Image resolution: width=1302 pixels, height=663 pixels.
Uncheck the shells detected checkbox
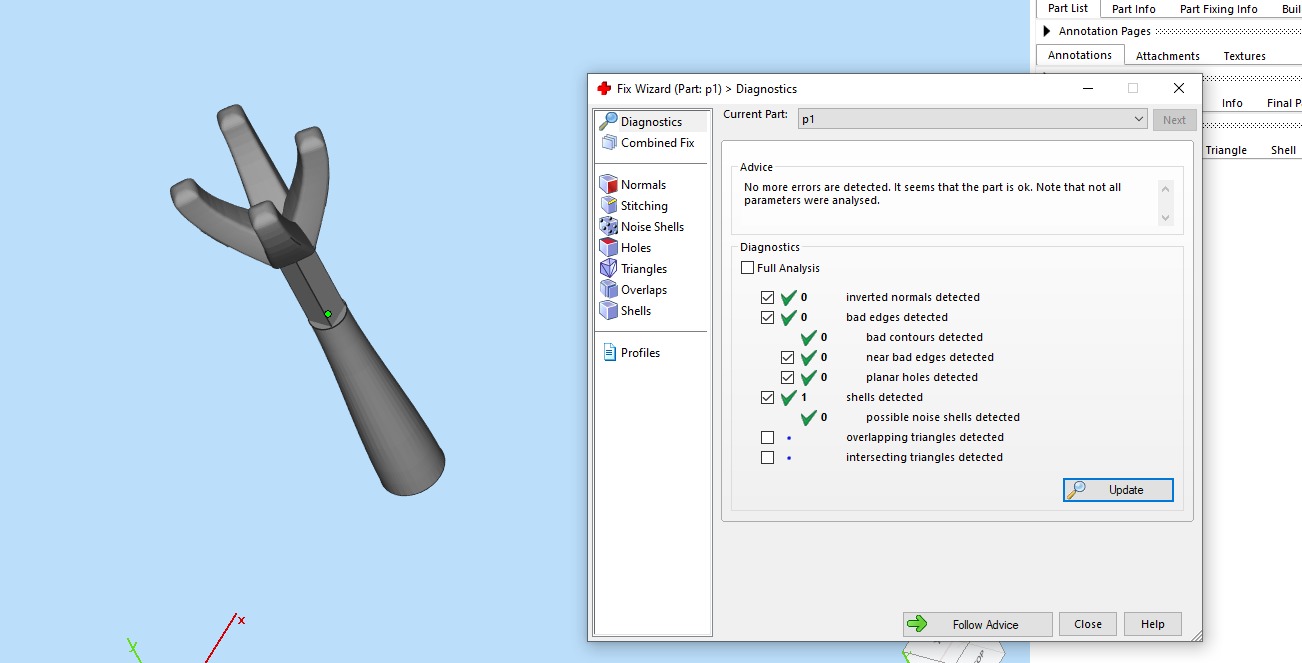click(x=767, y=397)
